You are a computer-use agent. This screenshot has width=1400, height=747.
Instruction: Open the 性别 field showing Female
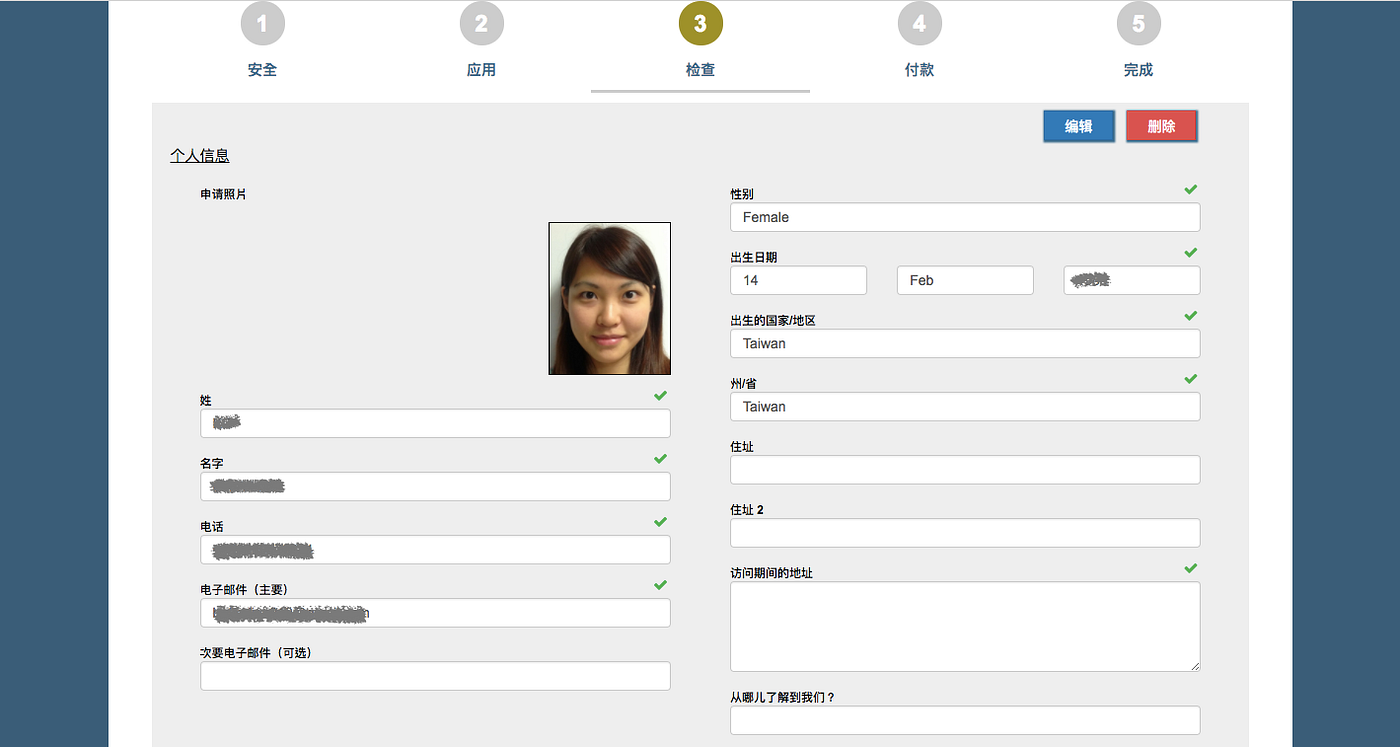pyautogui.click(x=965, y=217)
